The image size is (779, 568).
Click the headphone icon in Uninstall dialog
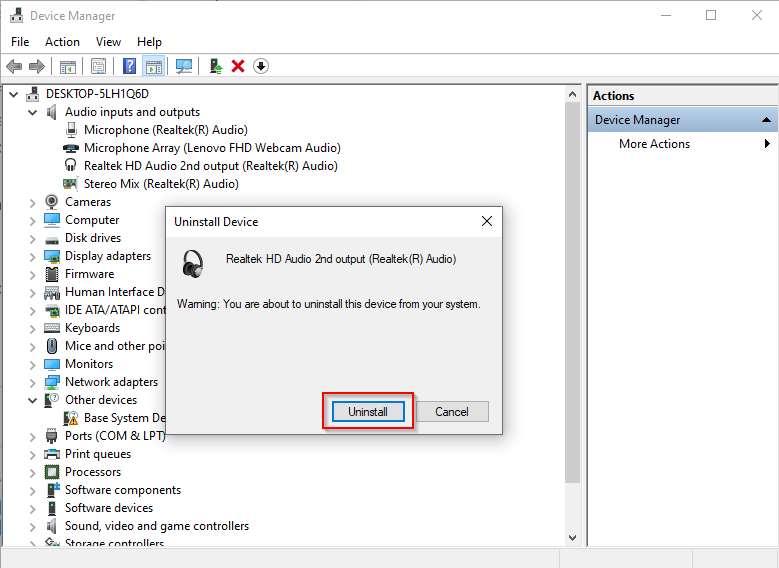[x=193, y=263]
